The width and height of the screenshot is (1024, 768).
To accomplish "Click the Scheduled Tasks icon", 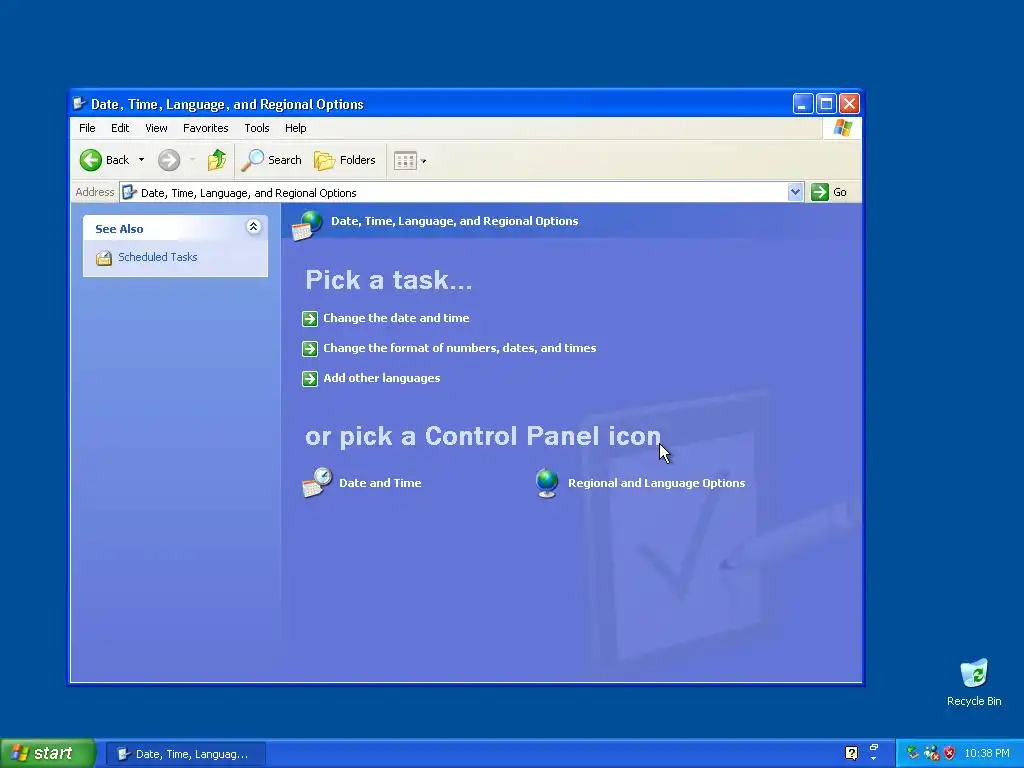I will point(104,258).
